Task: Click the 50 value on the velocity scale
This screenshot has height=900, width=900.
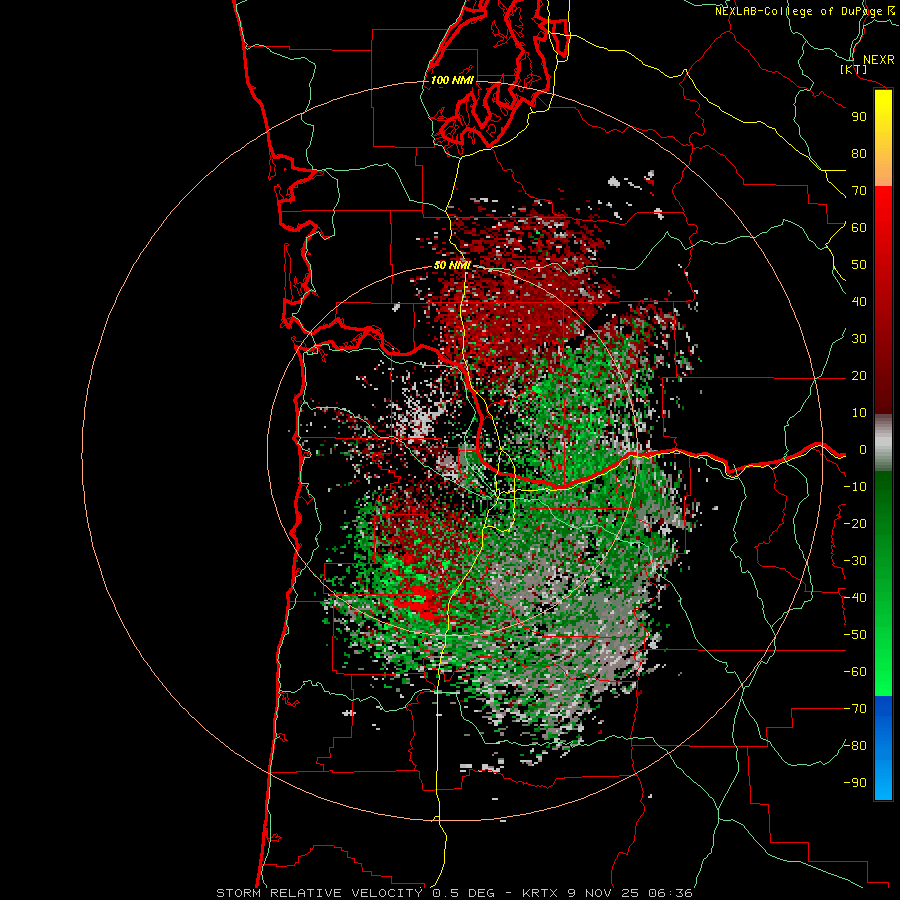Action: pos(859,265)
